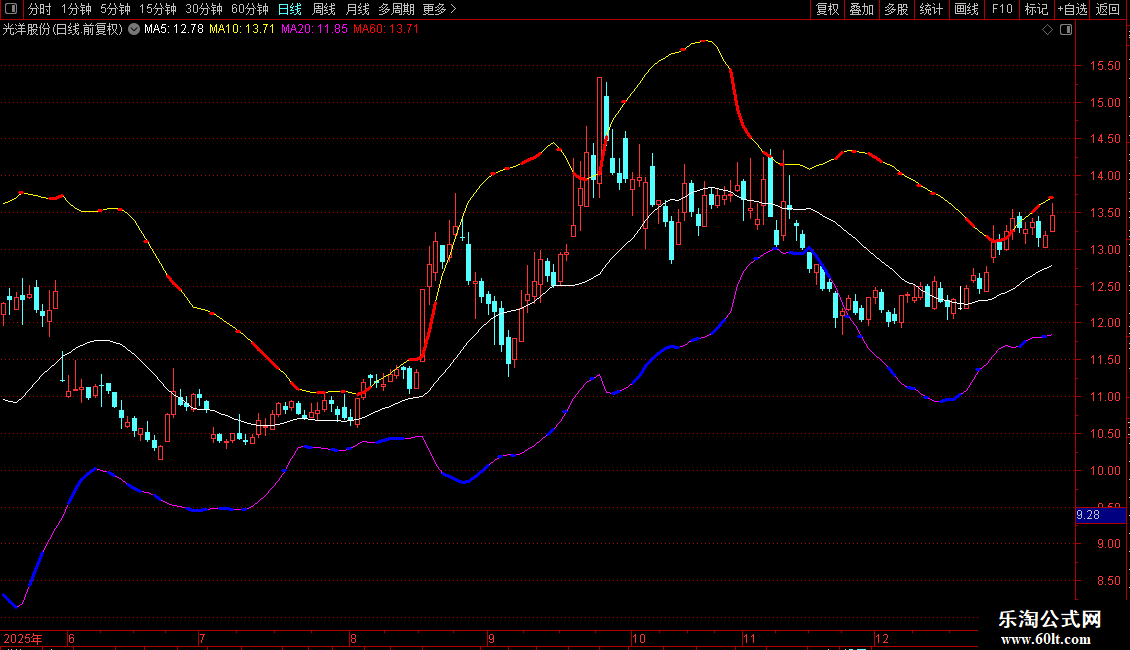The image size is (1130, 650).
Task: Select the 15分钟 period tab
Action: (x=157, y=9)
